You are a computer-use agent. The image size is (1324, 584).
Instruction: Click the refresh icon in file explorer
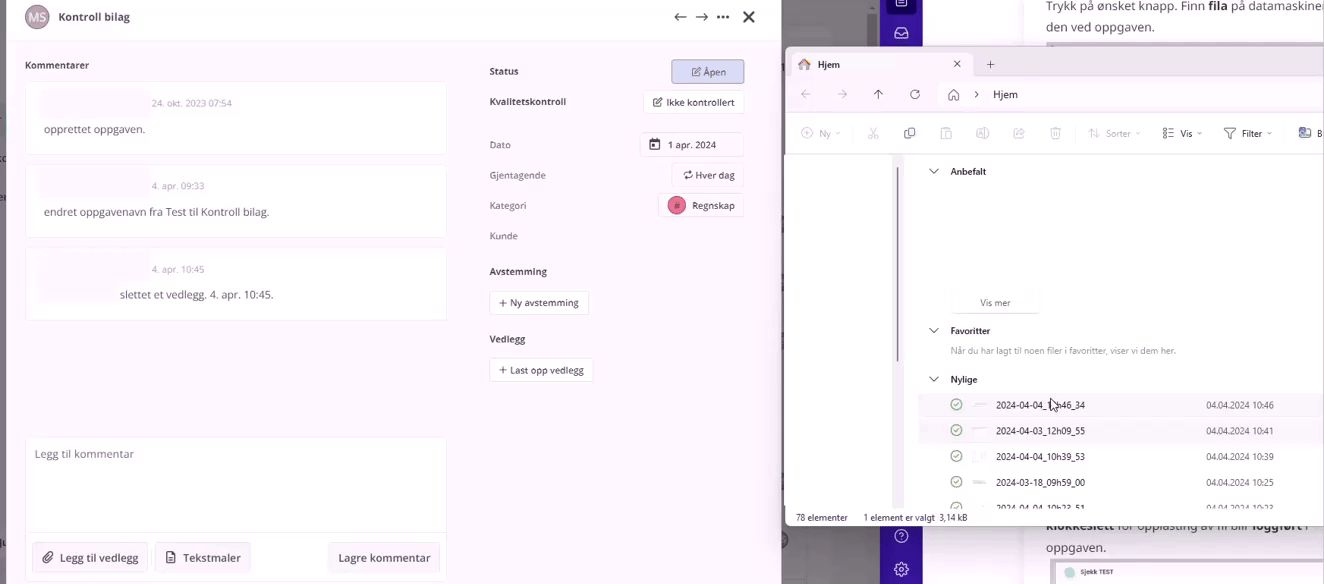[915, 94]
